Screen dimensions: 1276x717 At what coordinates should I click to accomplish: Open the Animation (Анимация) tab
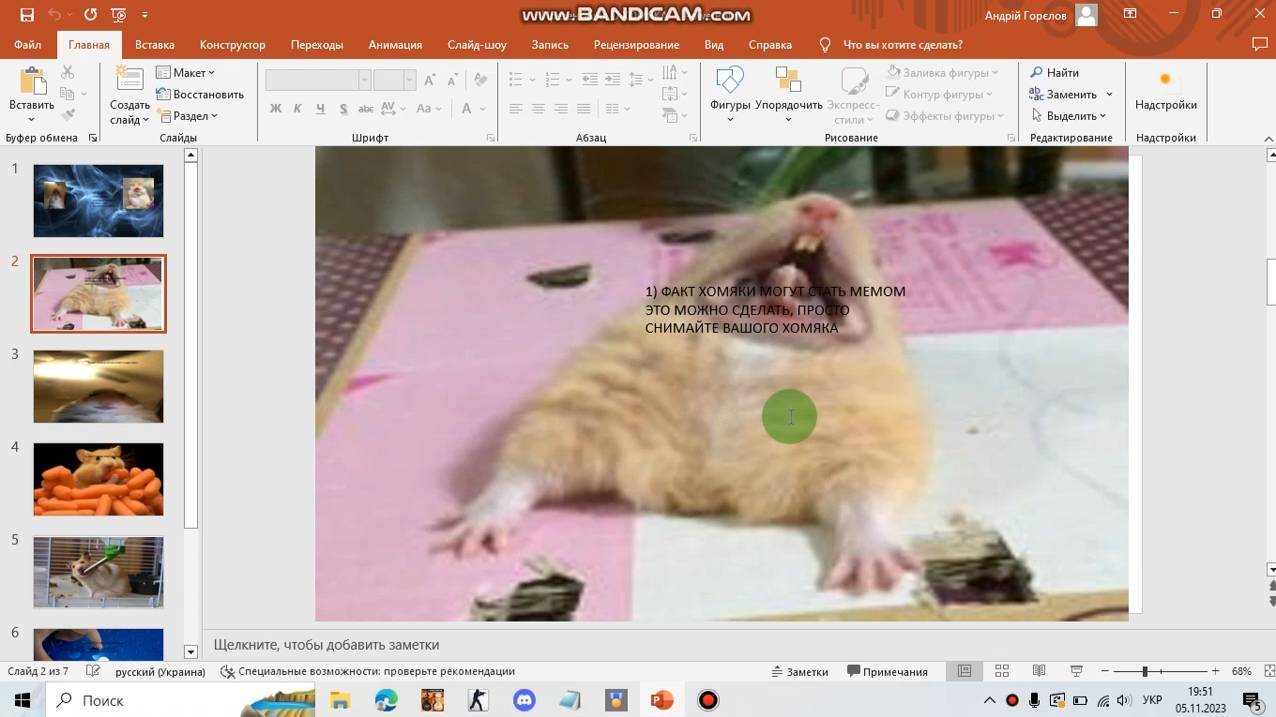tap(394, 45)
